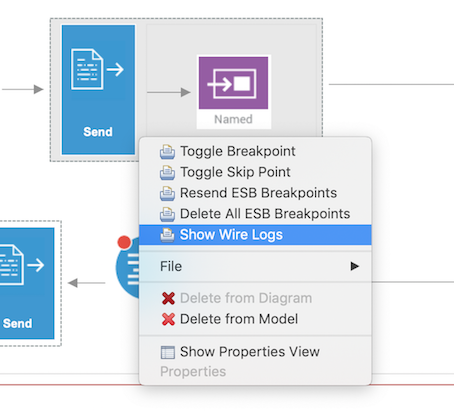This screenshot has height=420, width=454.
Task: Click the arrow connector between Send and Named
Action: tap(169, 92)
